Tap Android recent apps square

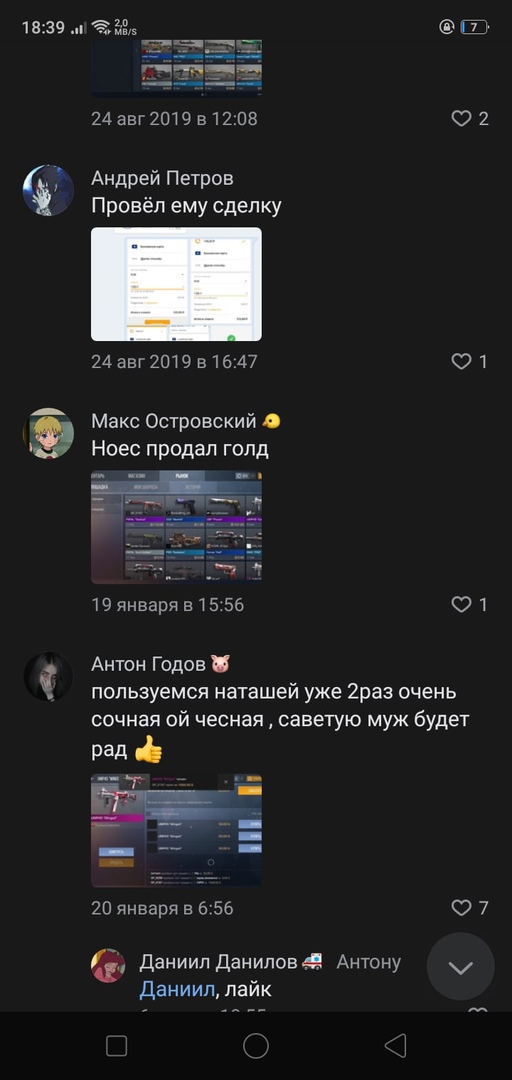pos(116,1046)
